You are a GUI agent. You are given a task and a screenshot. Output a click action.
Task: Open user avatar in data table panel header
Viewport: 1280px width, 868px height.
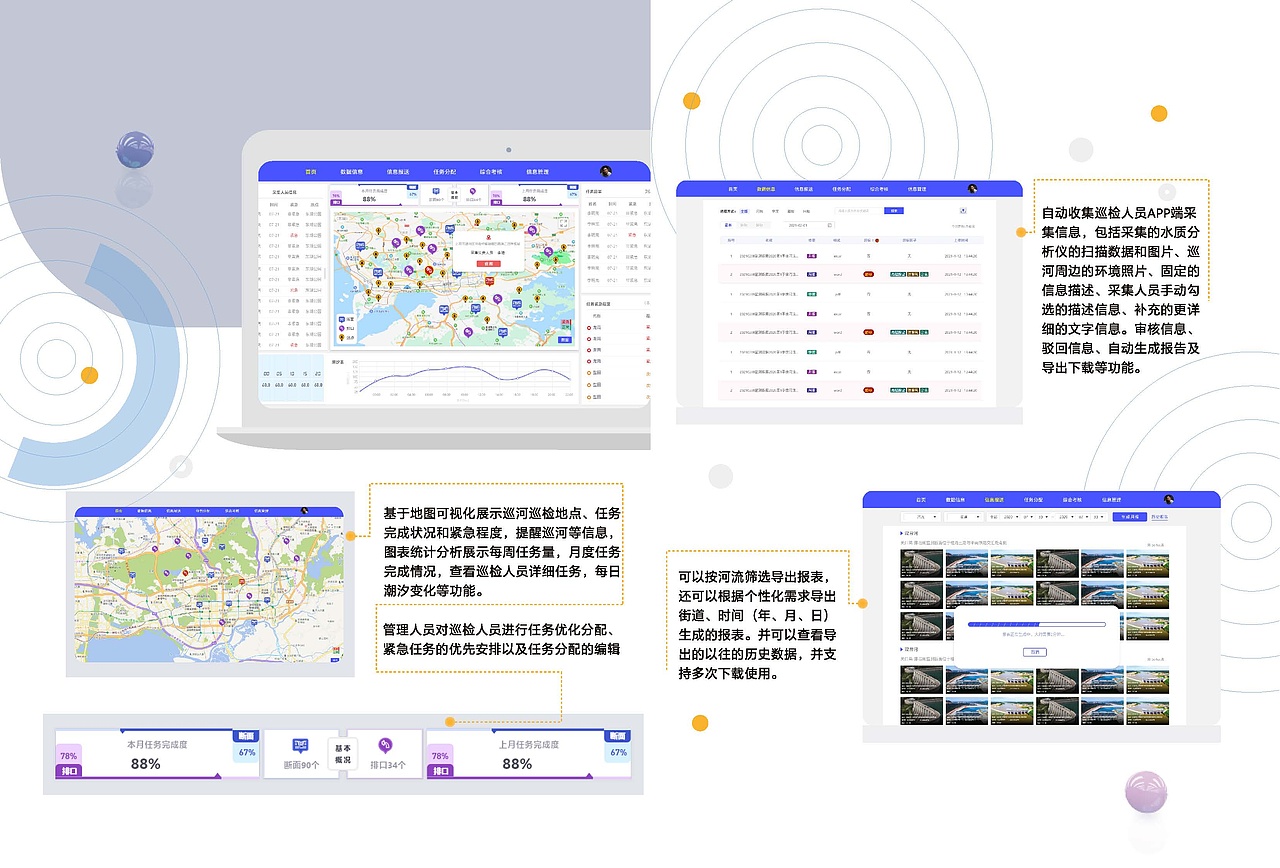coord(972,189)
